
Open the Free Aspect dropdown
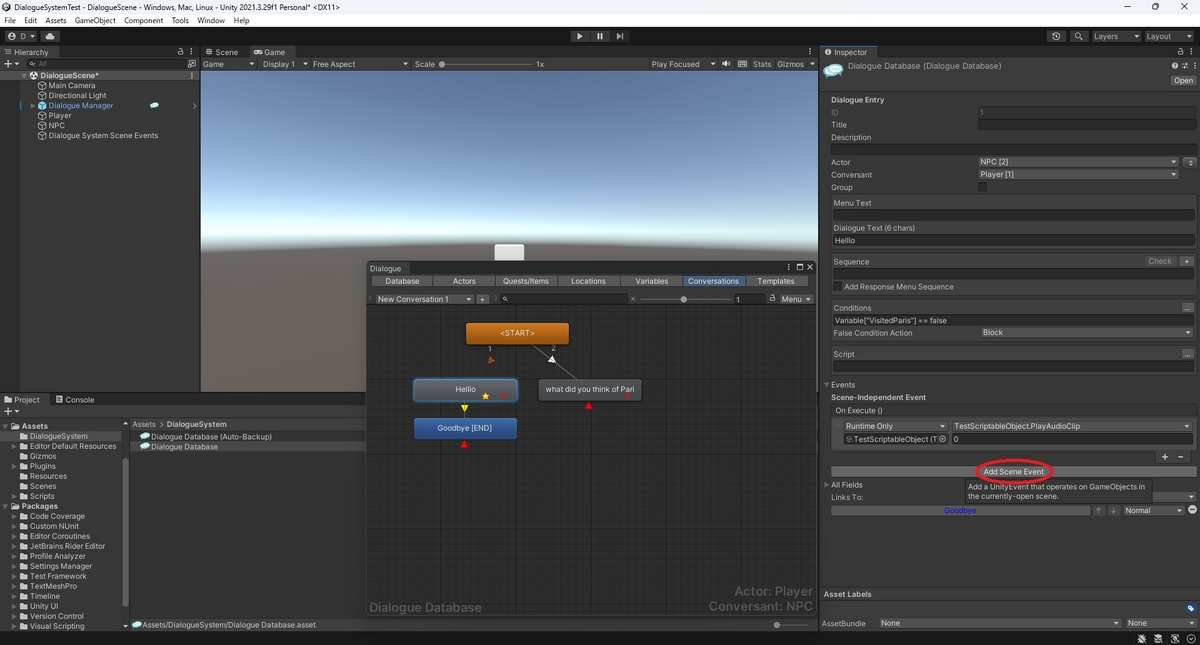(x=360, y=64)
